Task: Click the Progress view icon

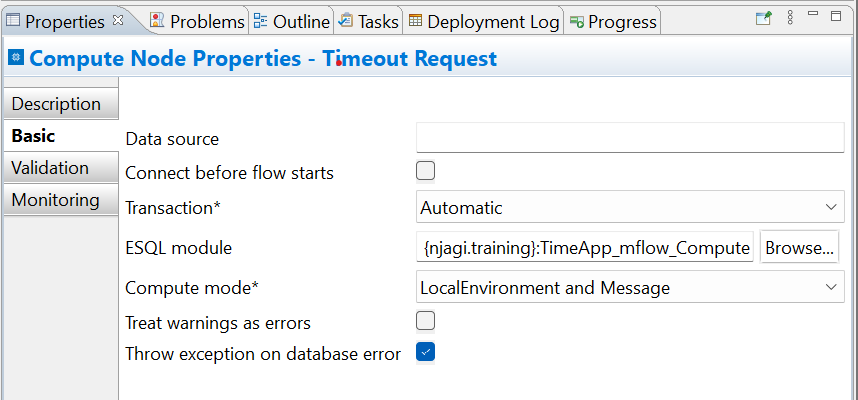Action: tap(577, 21)
